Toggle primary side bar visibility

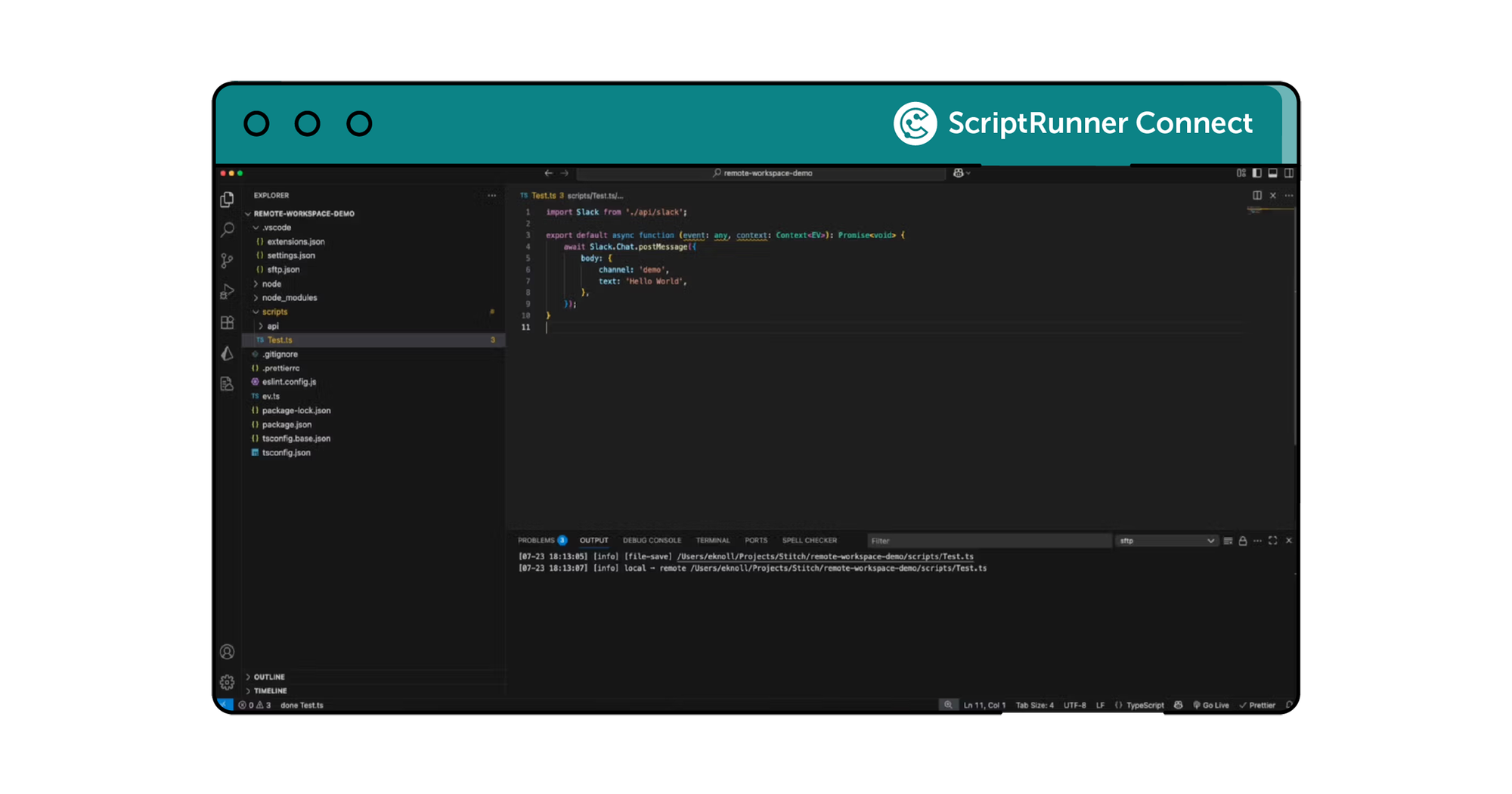tap(1256, 173)
